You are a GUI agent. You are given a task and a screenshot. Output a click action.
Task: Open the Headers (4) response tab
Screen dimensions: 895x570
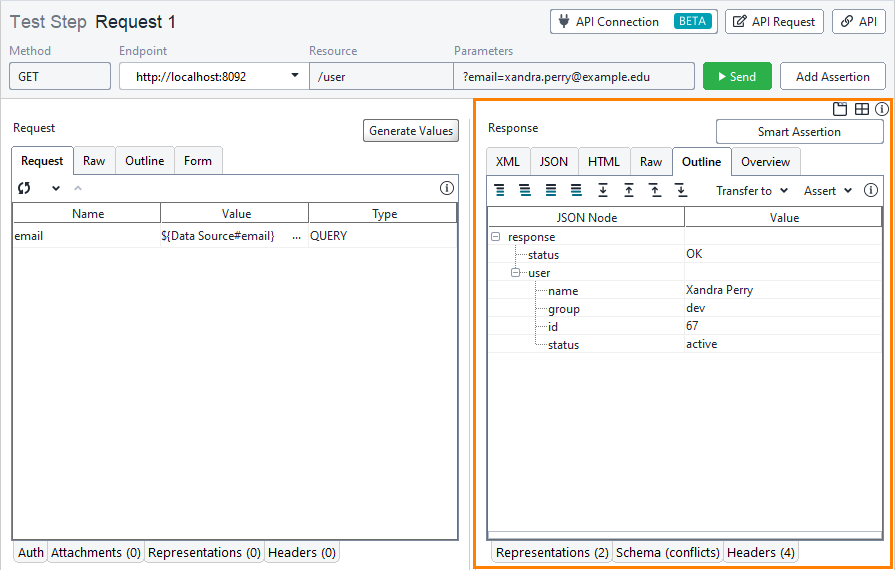point(760,552)
